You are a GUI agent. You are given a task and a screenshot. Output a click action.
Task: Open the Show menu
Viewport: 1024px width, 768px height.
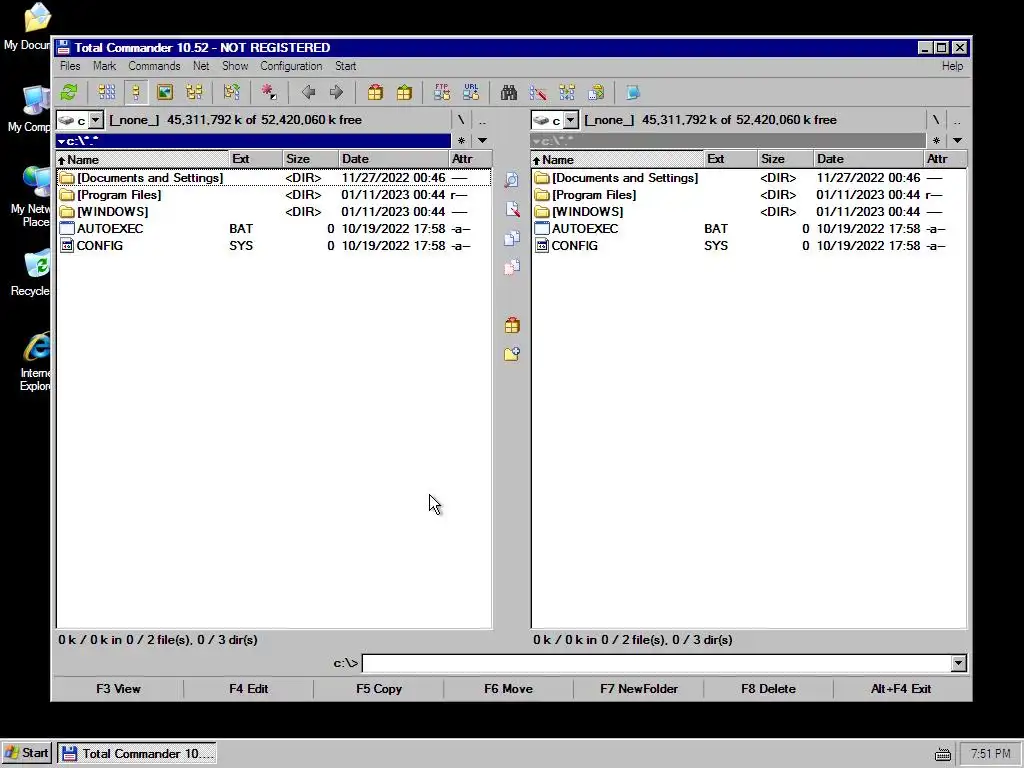(235, 66)
